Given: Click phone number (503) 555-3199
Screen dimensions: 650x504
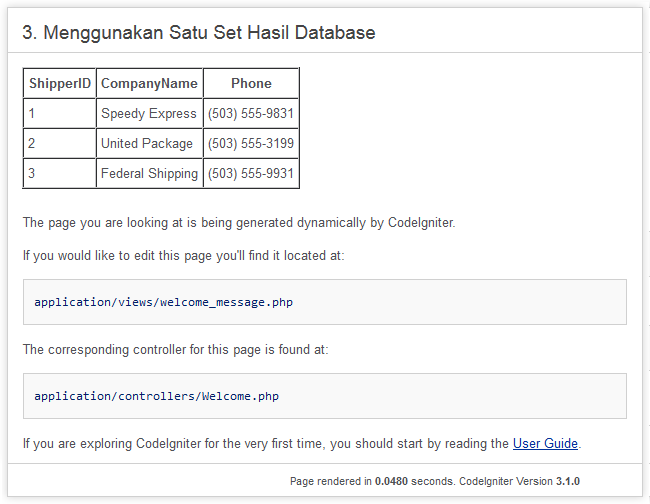Looking at the screenshot, I should tap(251, 143).
